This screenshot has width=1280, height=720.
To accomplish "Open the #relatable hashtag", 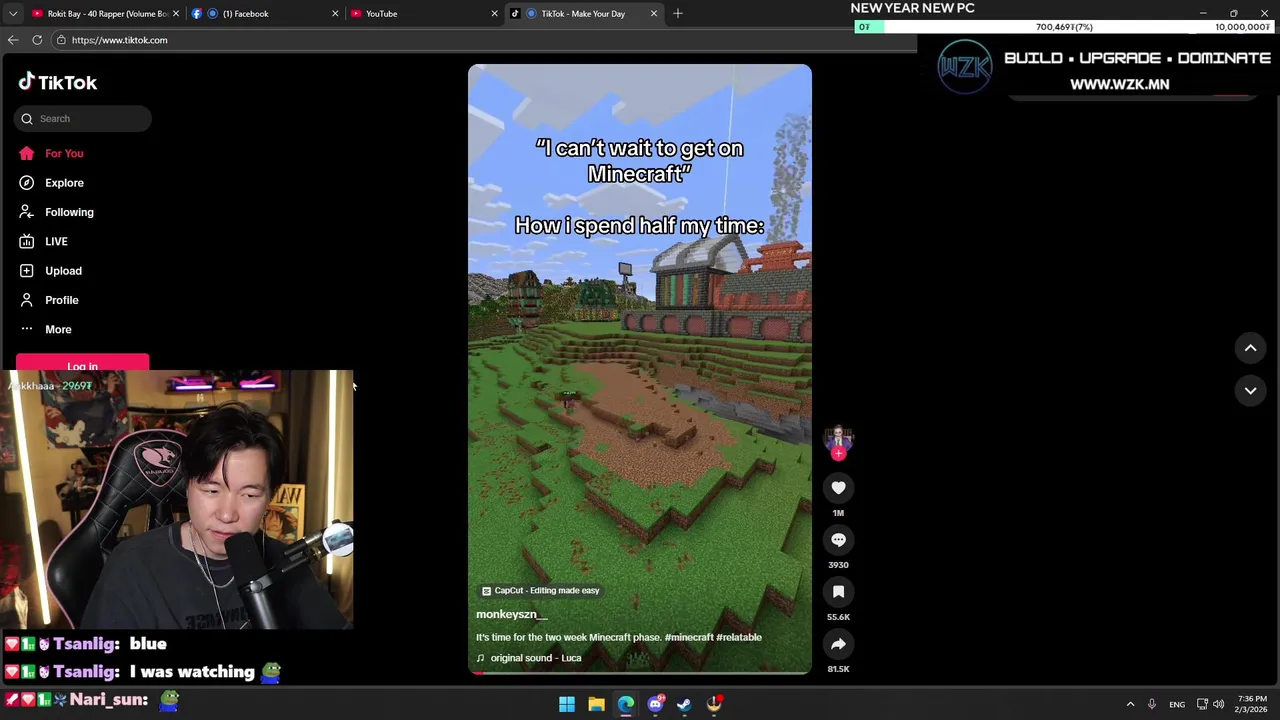I will point(739,637).
